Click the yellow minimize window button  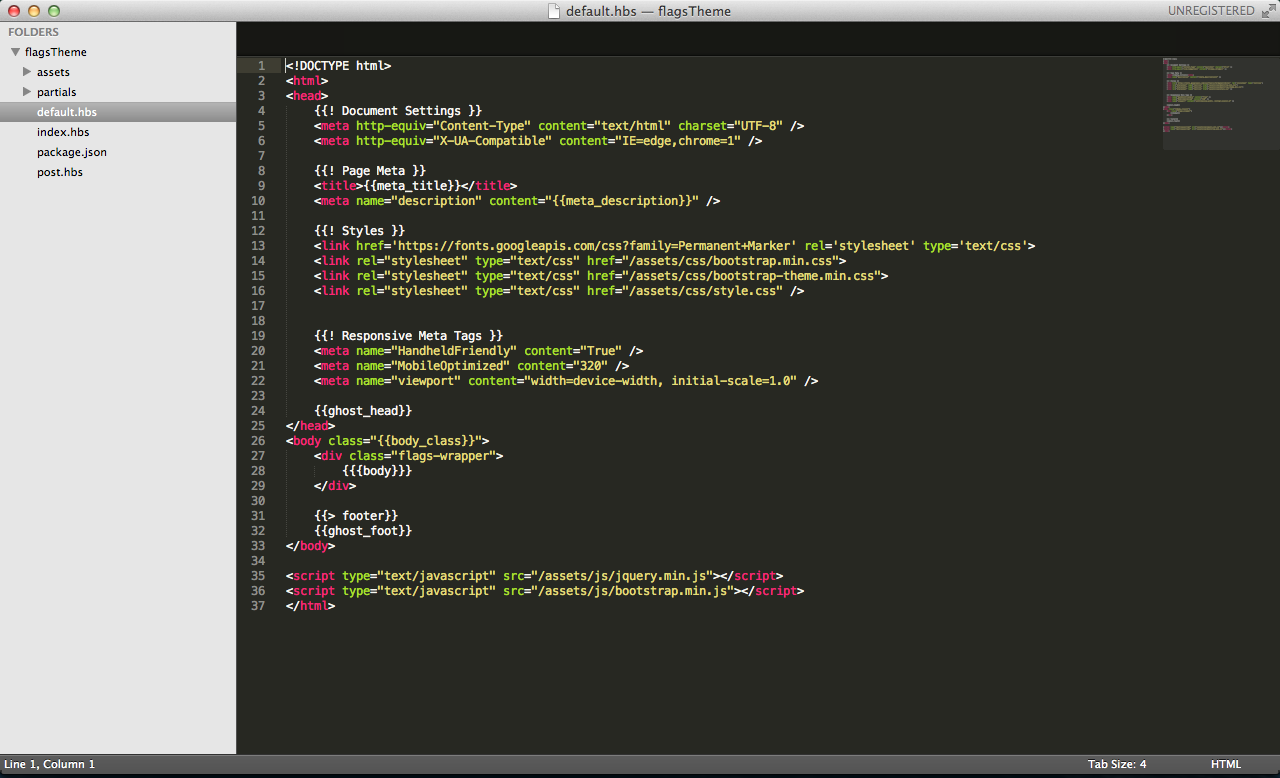click(34, 11)
